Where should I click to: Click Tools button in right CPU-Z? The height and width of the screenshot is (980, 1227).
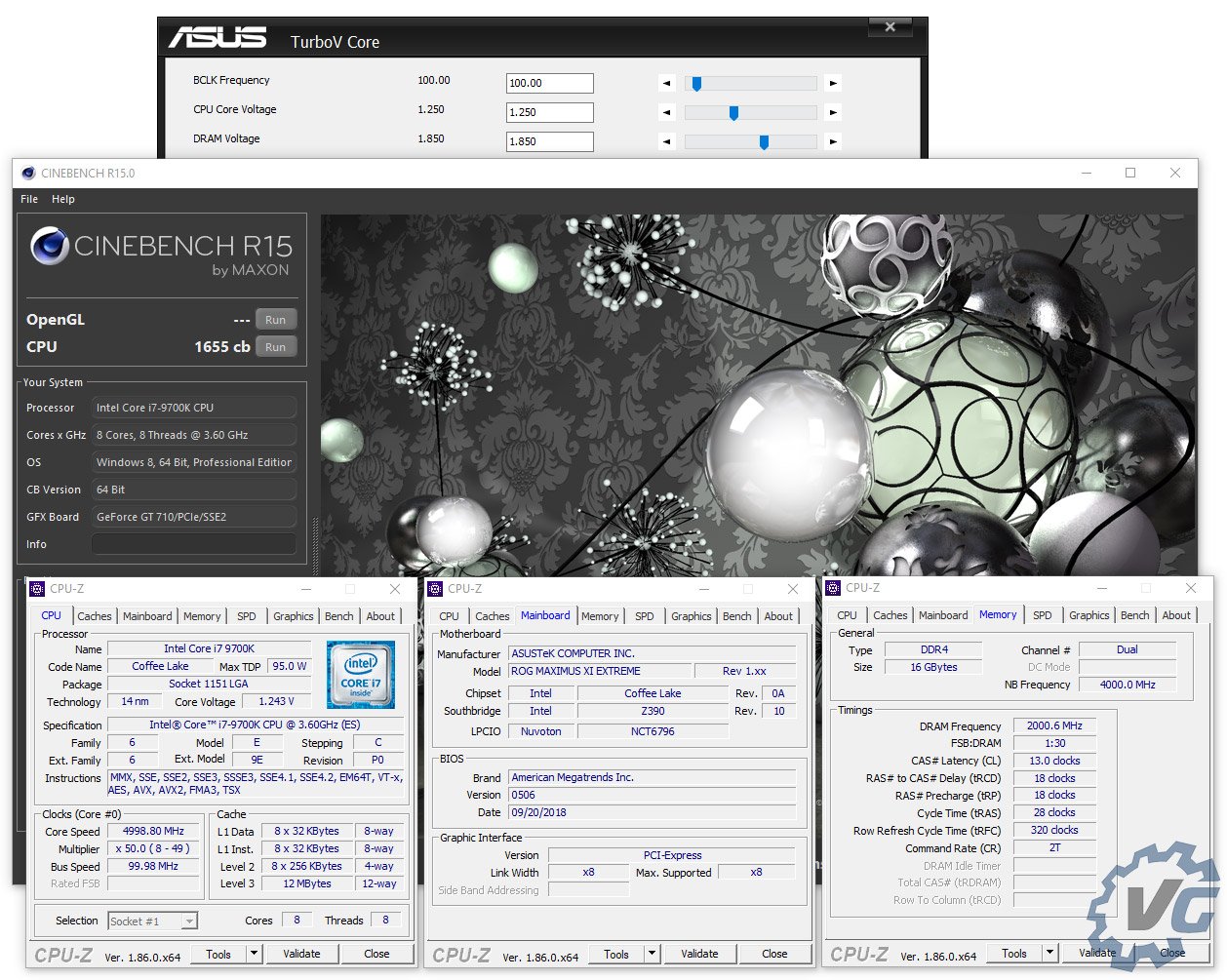click(1014, 953)
